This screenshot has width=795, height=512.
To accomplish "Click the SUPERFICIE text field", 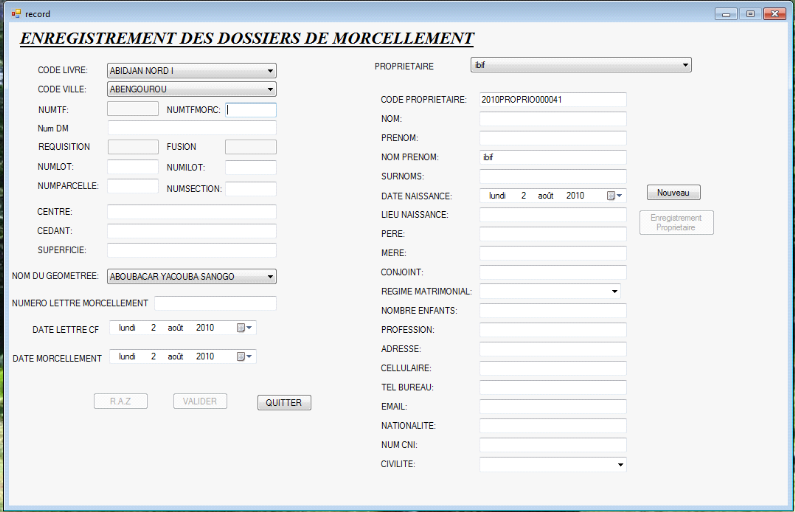I will pos(192,250).
